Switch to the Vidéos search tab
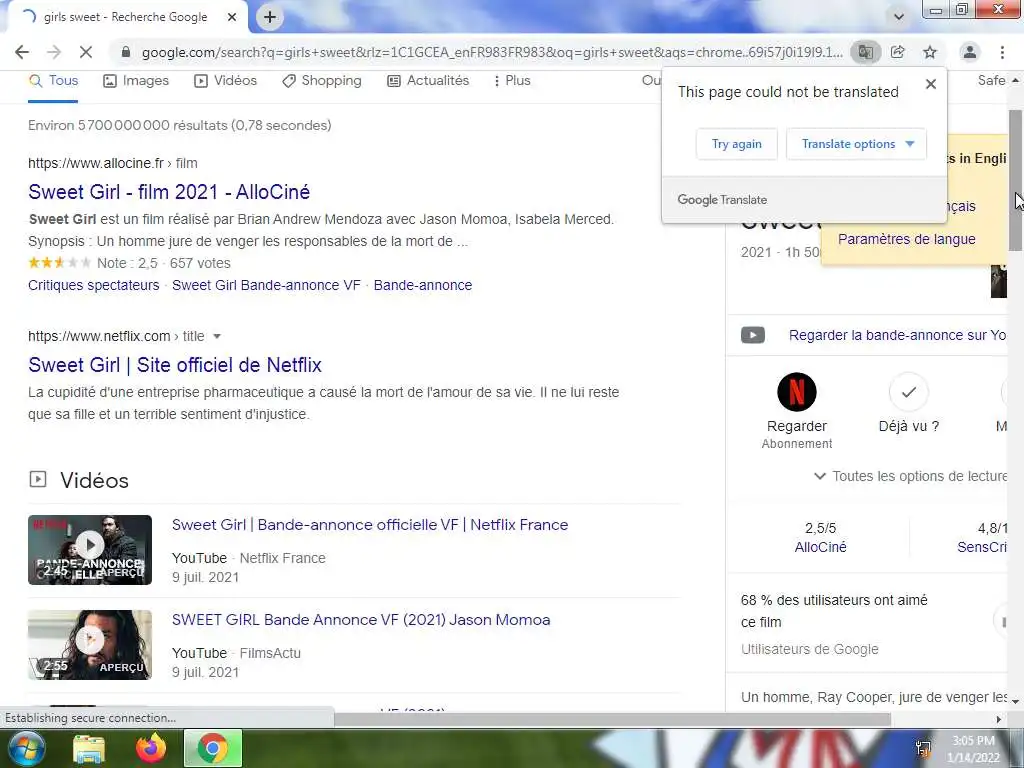The width and height of the screenshot is (1024, 768). (225, 81)
